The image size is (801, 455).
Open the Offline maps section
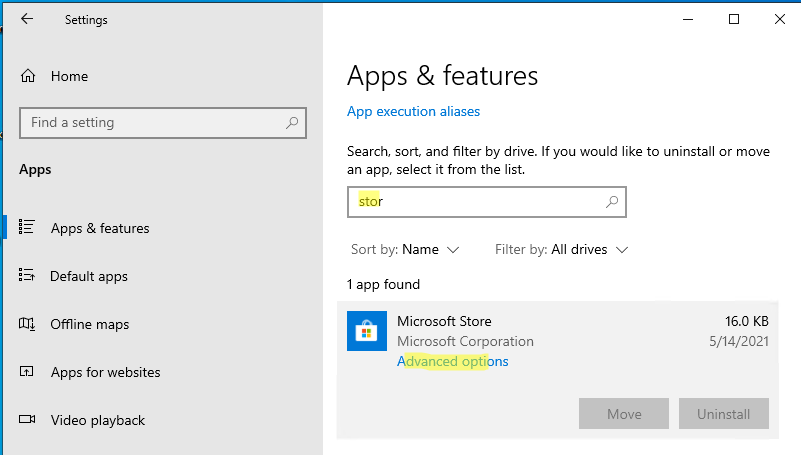point(90,324)
